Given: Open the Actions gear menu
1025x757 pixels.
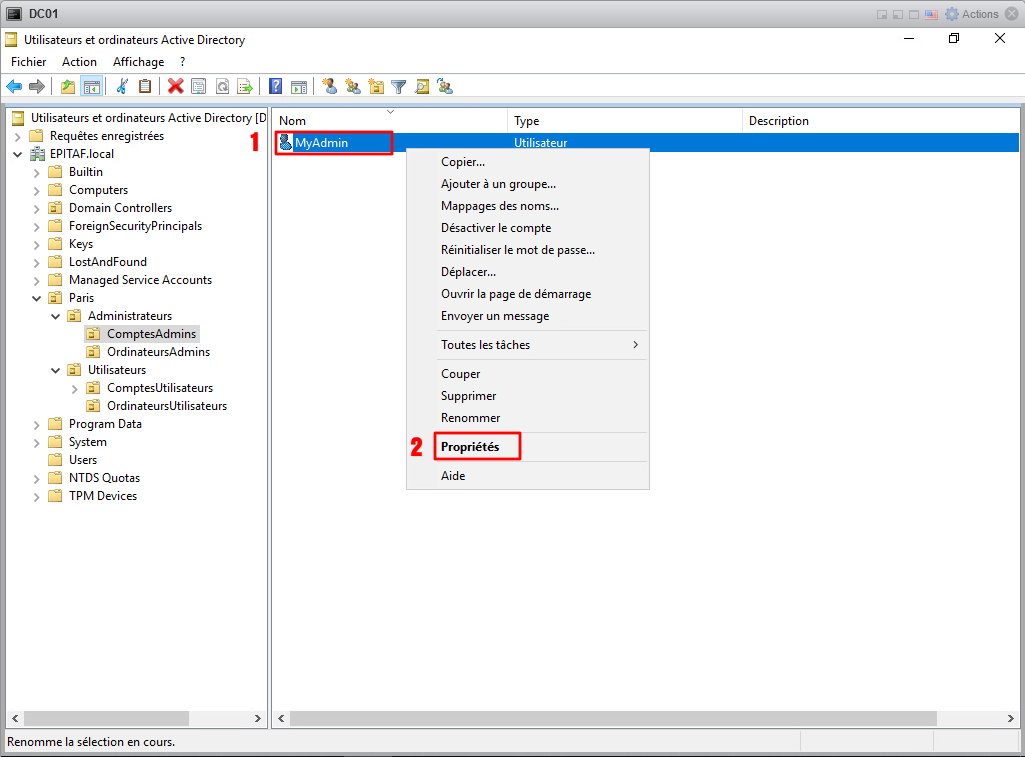Looking at the screenshot, I should click(972, 14).
